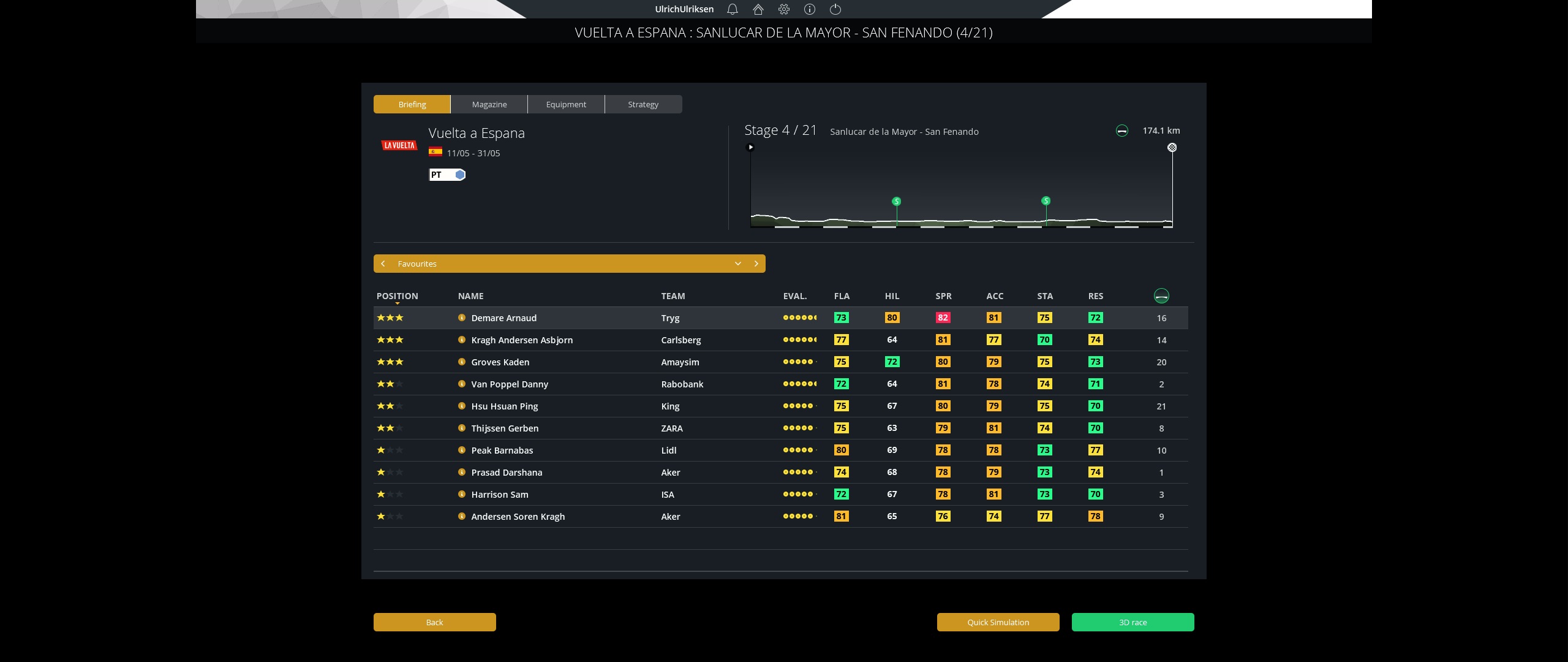
Task: Select second intermediate sprint marker on profile
Action: pyautogui.click(x=1046, y=200)
